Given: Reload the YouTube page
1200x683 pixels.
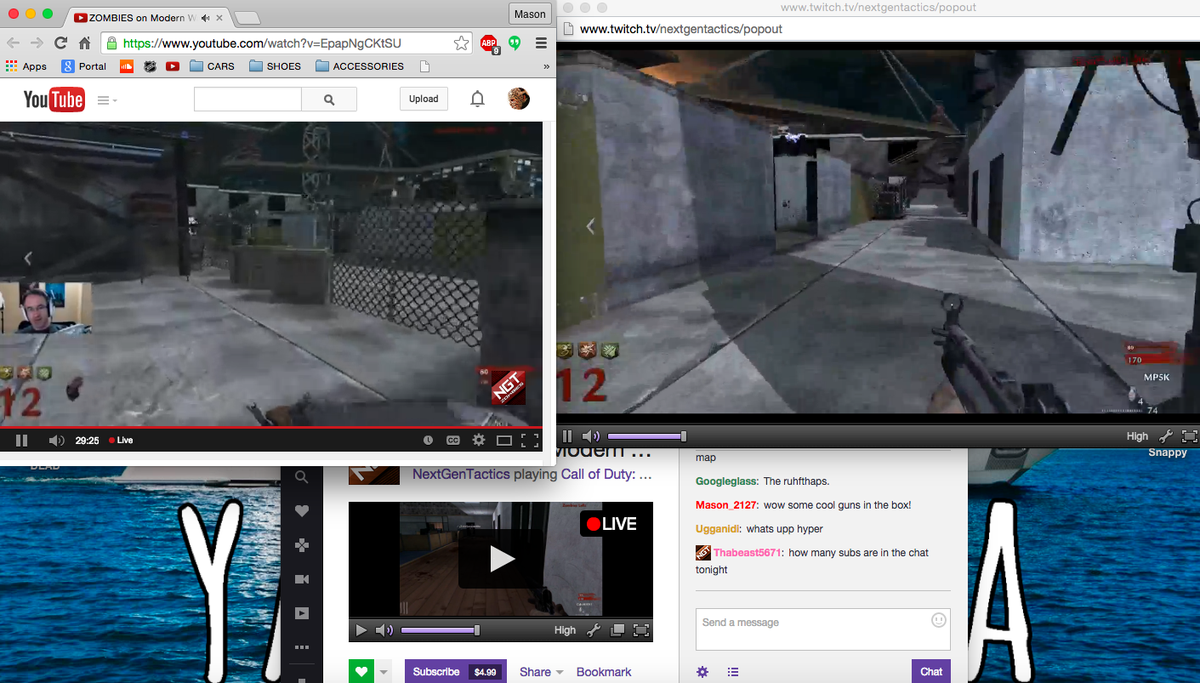Looking at the screenshot, I should pos(61,43).
